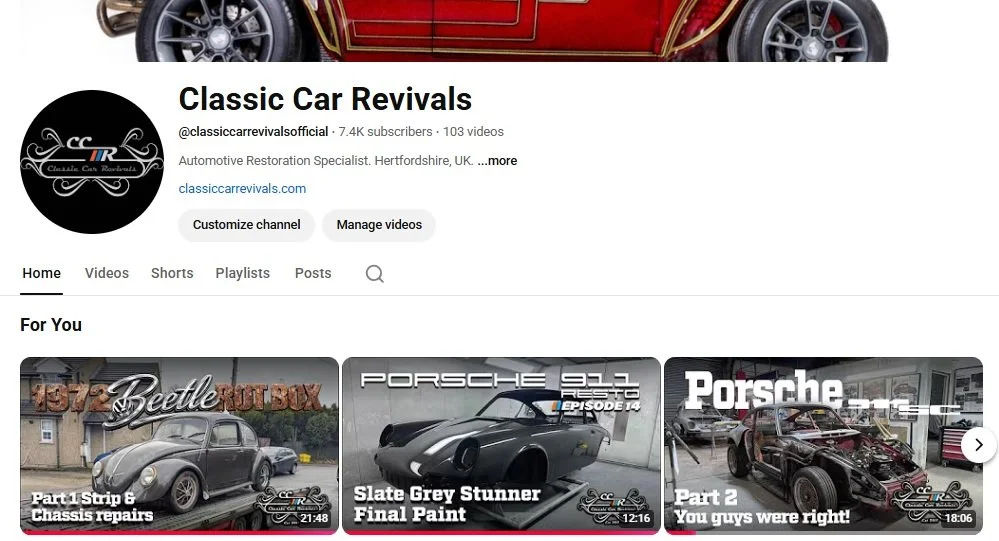999x541 pixels.
Task: Click the 7.4K subscribers text
Action: [x=385, y=132]
